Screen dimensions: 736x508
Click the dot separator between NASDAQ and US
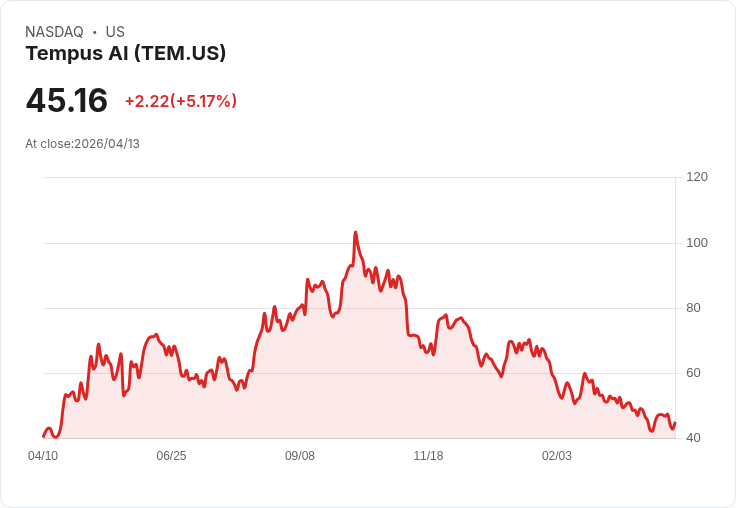click(94, 32)
